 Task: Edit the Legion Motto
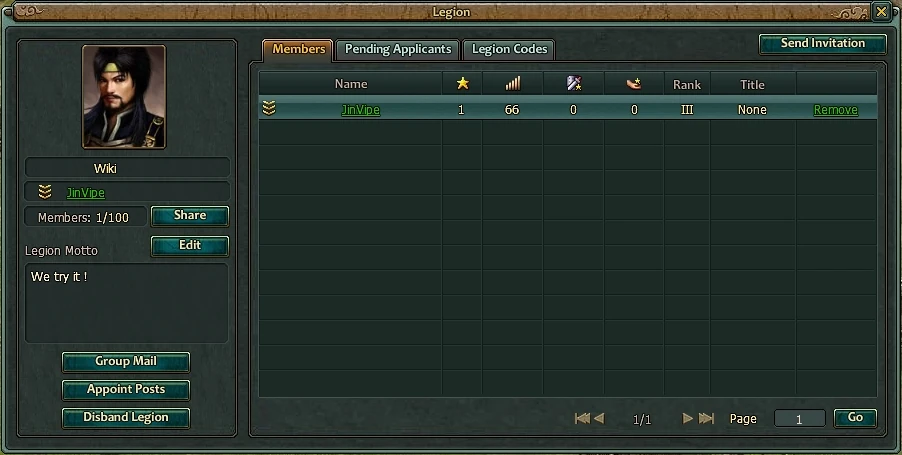click(190, 246)
